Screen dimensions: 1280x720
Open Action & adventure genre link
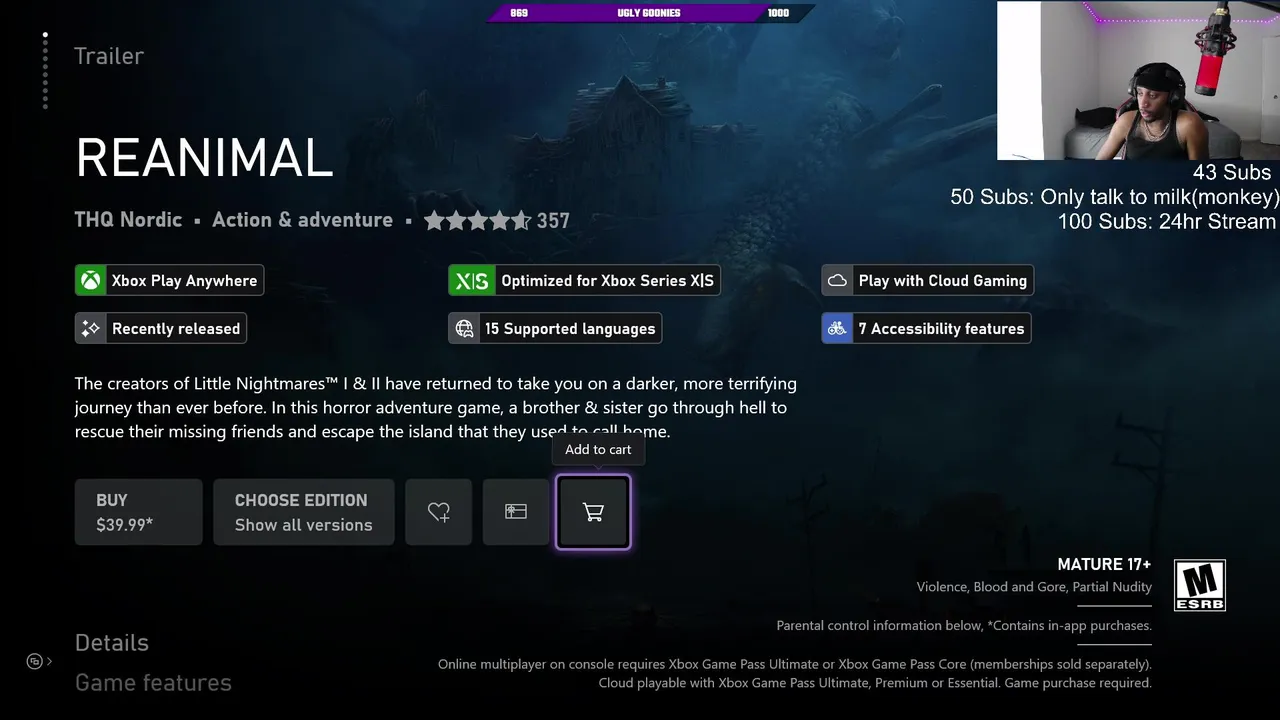(x=302, y=220)
